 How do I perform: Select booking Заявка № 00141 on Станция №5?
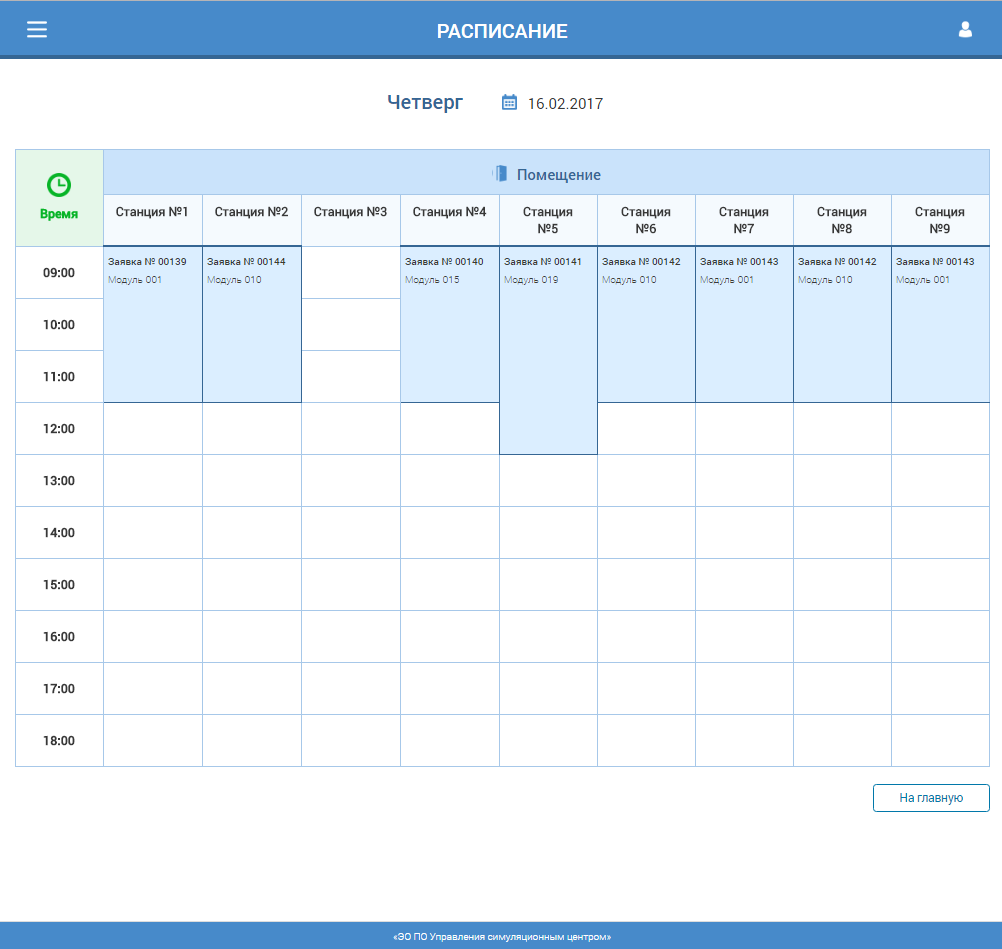548,350
